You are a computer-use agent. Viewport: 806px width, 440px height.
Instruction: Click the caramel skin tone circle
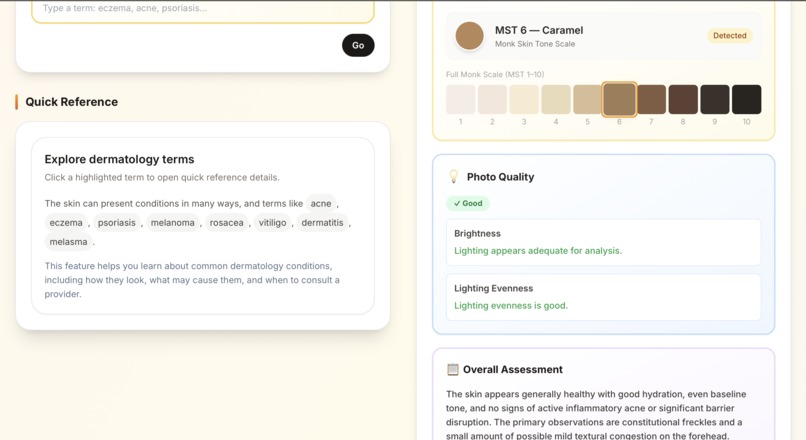tap(469, 36)
